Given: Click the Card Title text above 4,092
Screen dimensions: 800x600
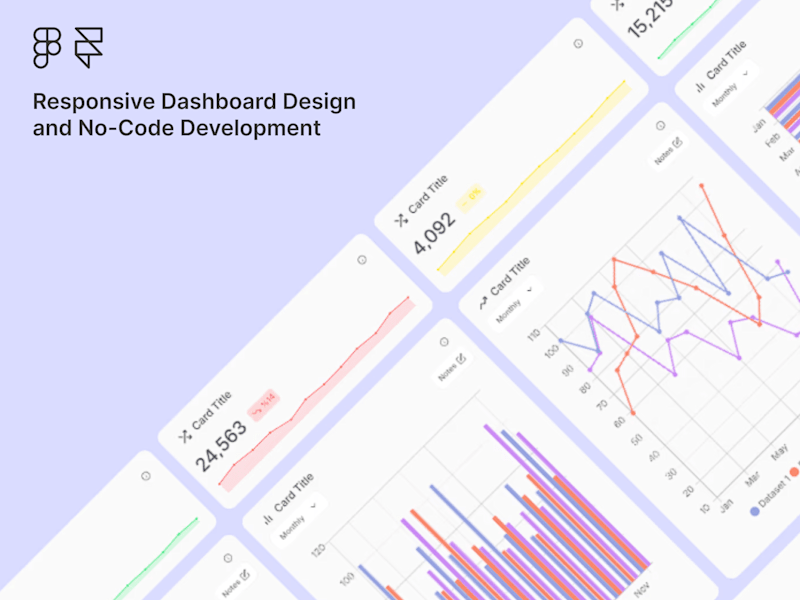Looking at the screenshot, I should click(428, 194).
